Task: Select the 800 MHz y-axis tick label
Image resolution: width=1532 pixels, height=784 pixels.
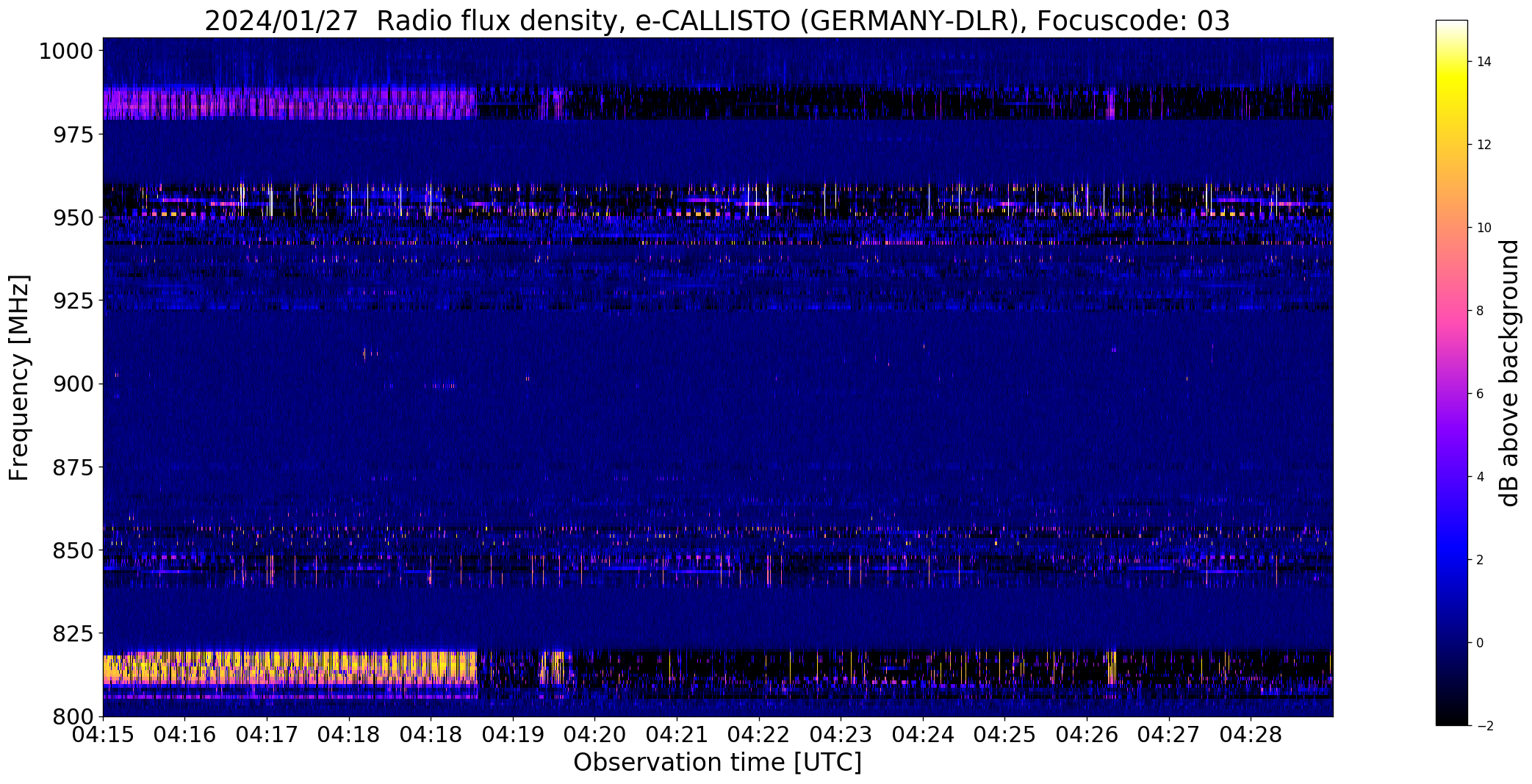Action: click(73, 716)
